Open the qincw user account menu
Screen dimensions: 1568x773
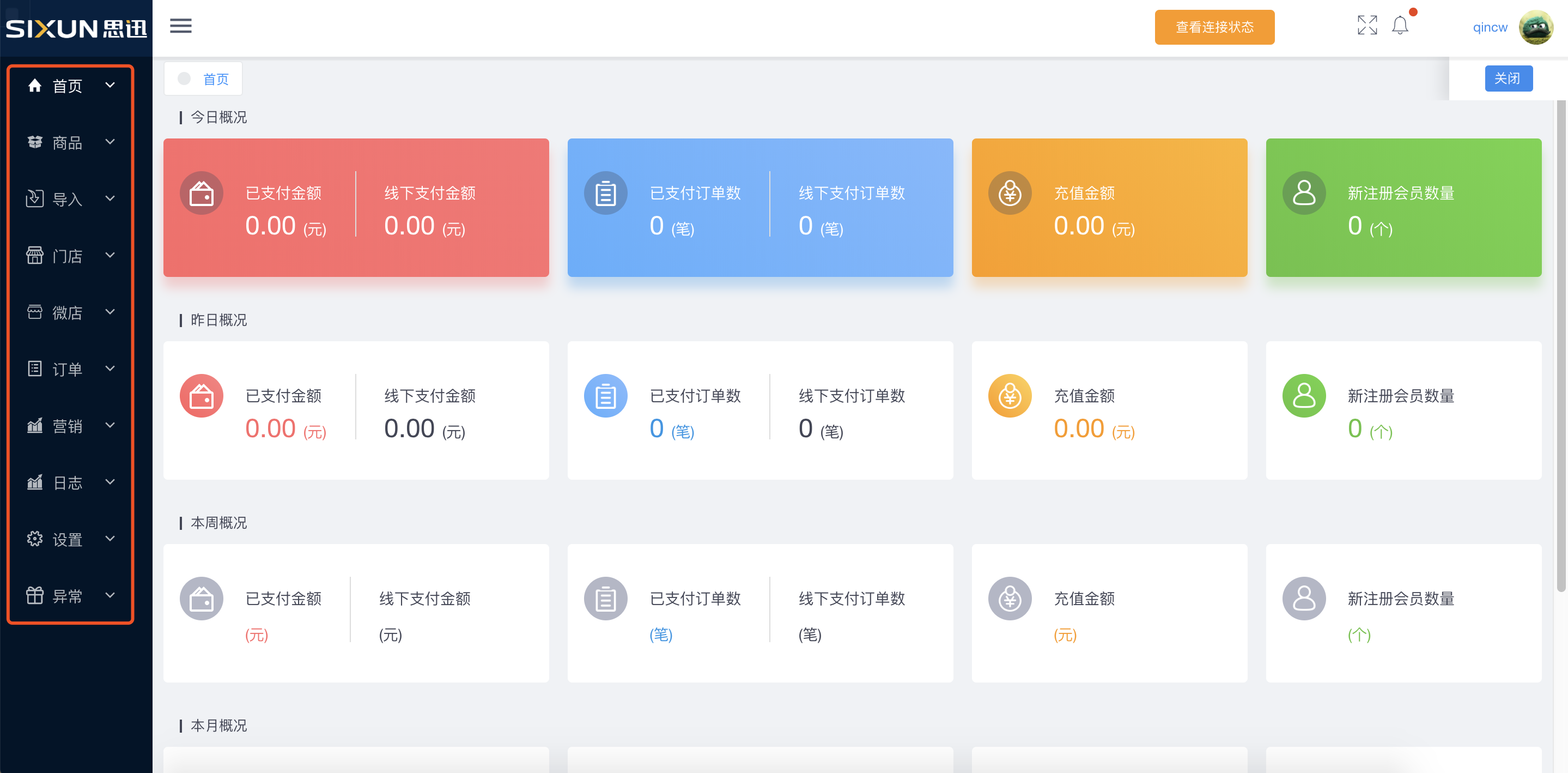1490,27
